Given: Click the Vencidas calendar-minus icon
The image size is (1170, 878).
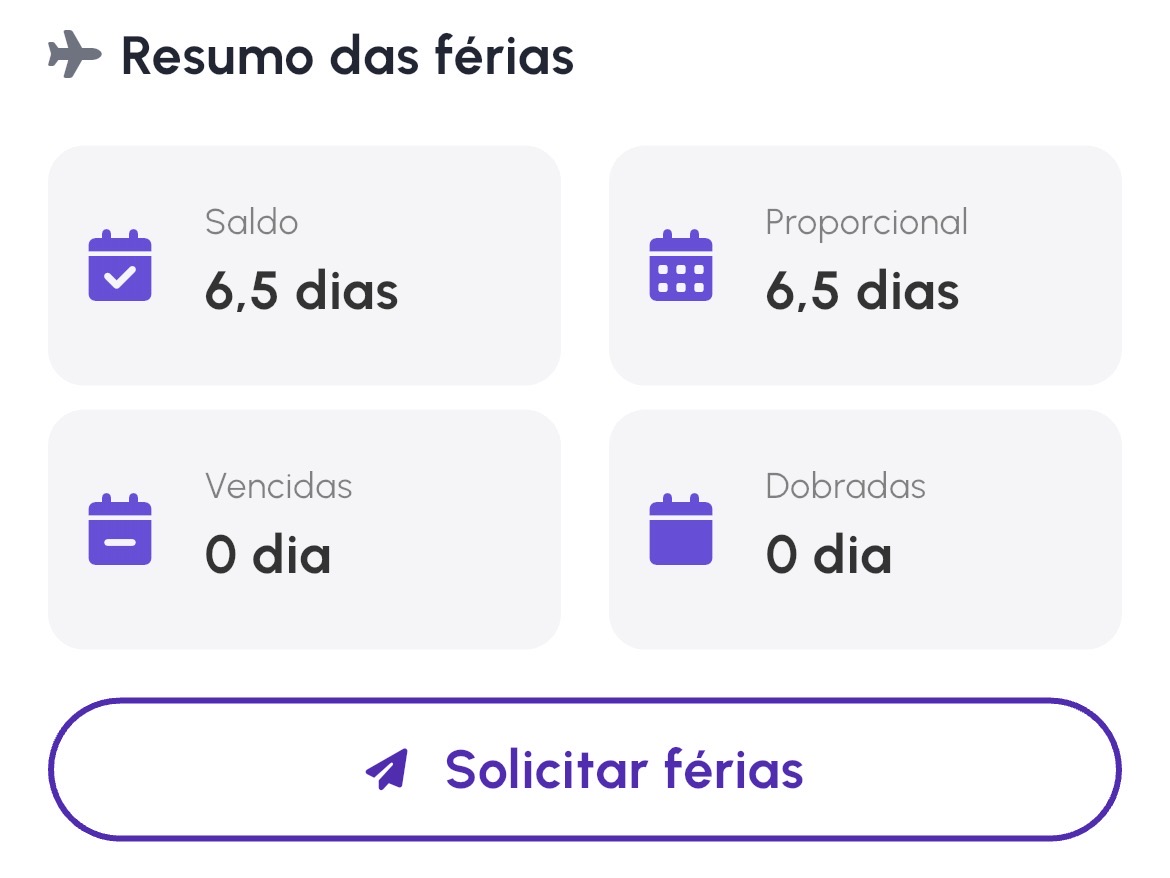Looking at the screenshot, I should tap(120, 530).
